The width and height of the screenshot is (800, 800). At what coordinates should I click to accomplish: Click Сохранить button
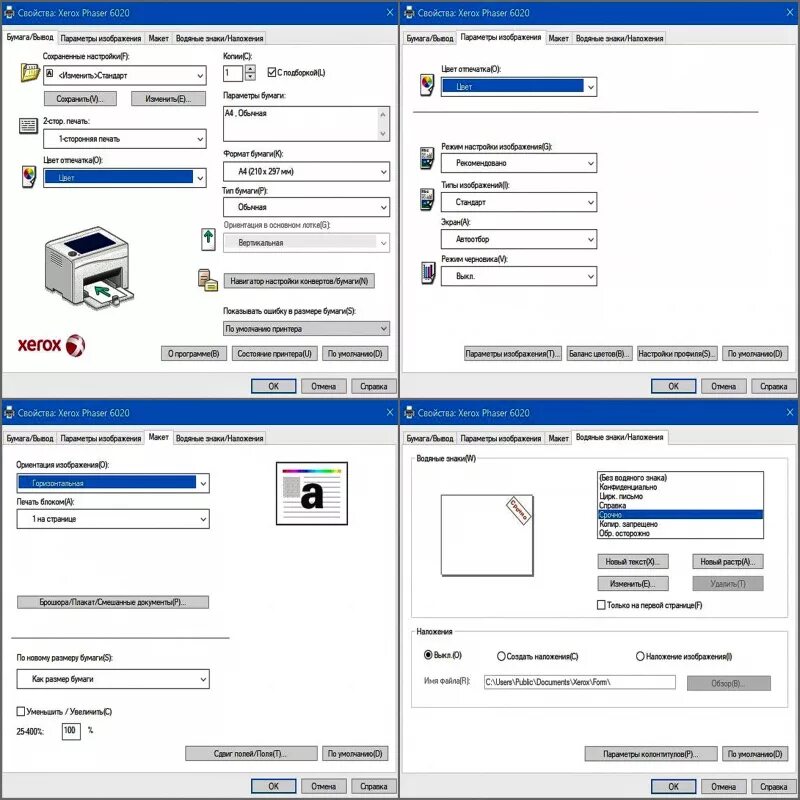point(80,98)
